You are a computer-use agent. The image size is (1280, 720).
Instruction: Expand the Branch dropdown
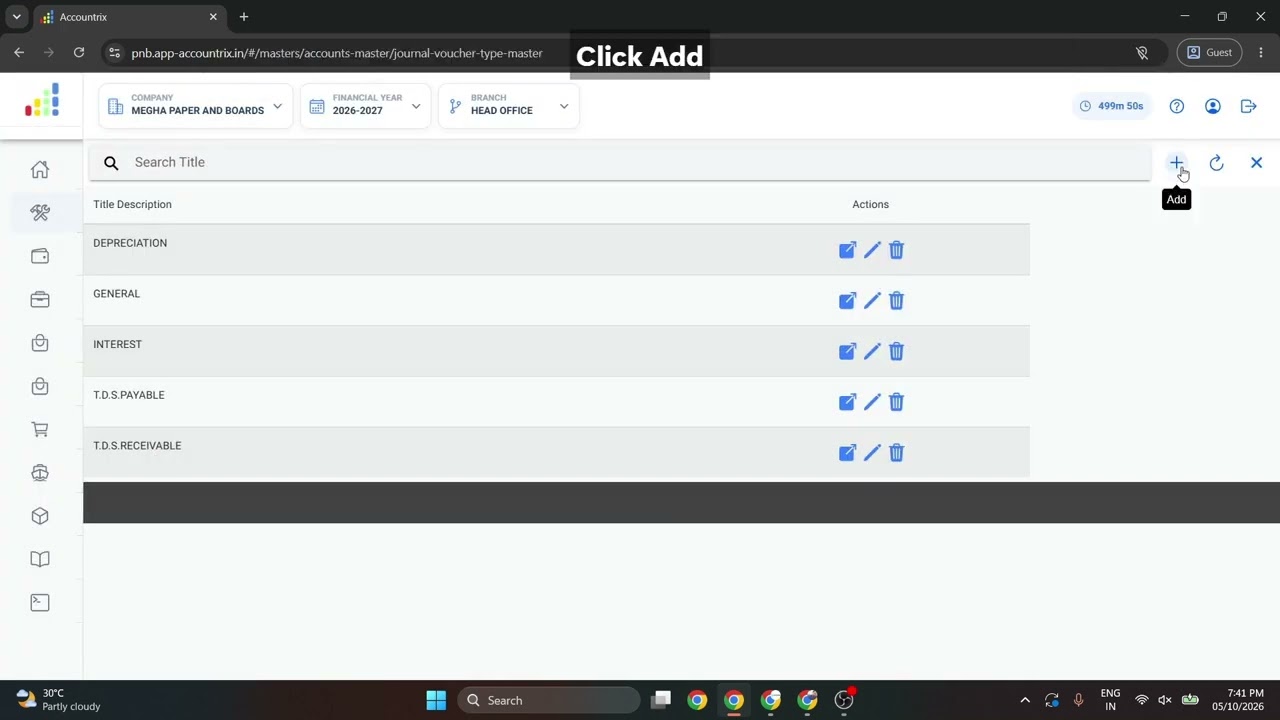pyautogui.click(x=508, y=105)
